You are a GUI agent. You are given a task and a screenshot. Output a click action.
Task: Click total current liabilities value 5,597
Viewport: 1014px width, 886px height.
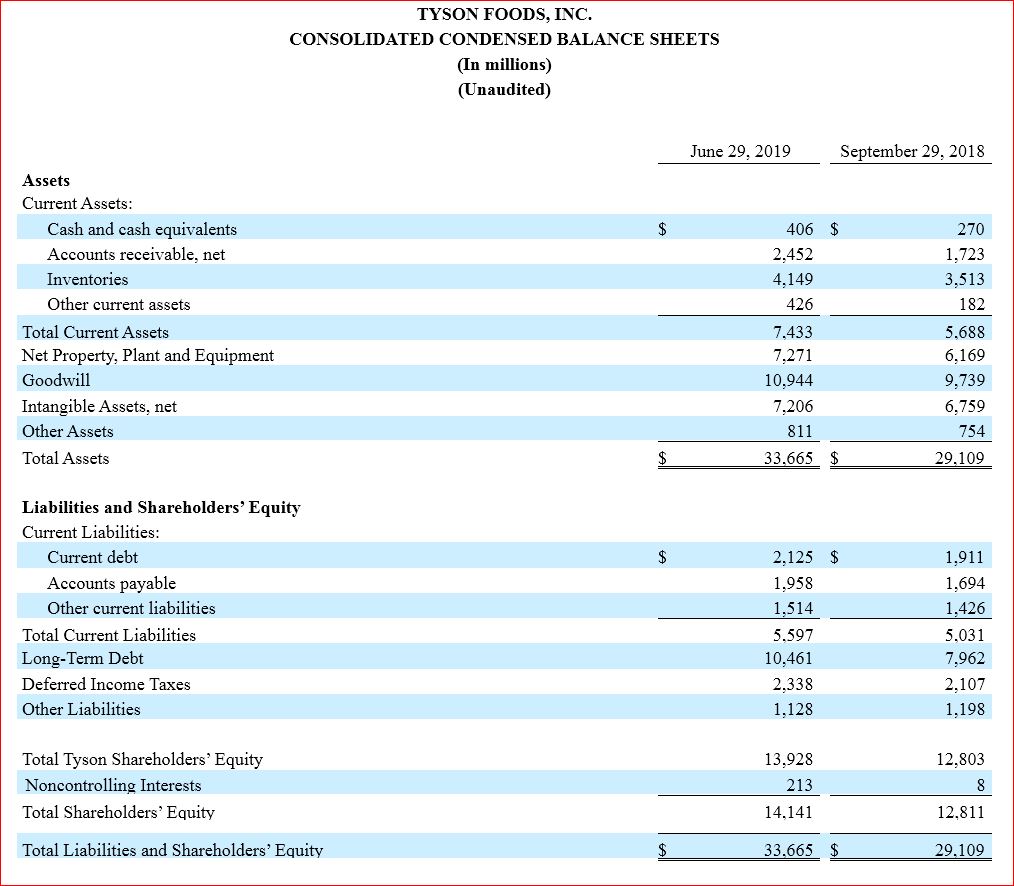[x=793, y=635]
